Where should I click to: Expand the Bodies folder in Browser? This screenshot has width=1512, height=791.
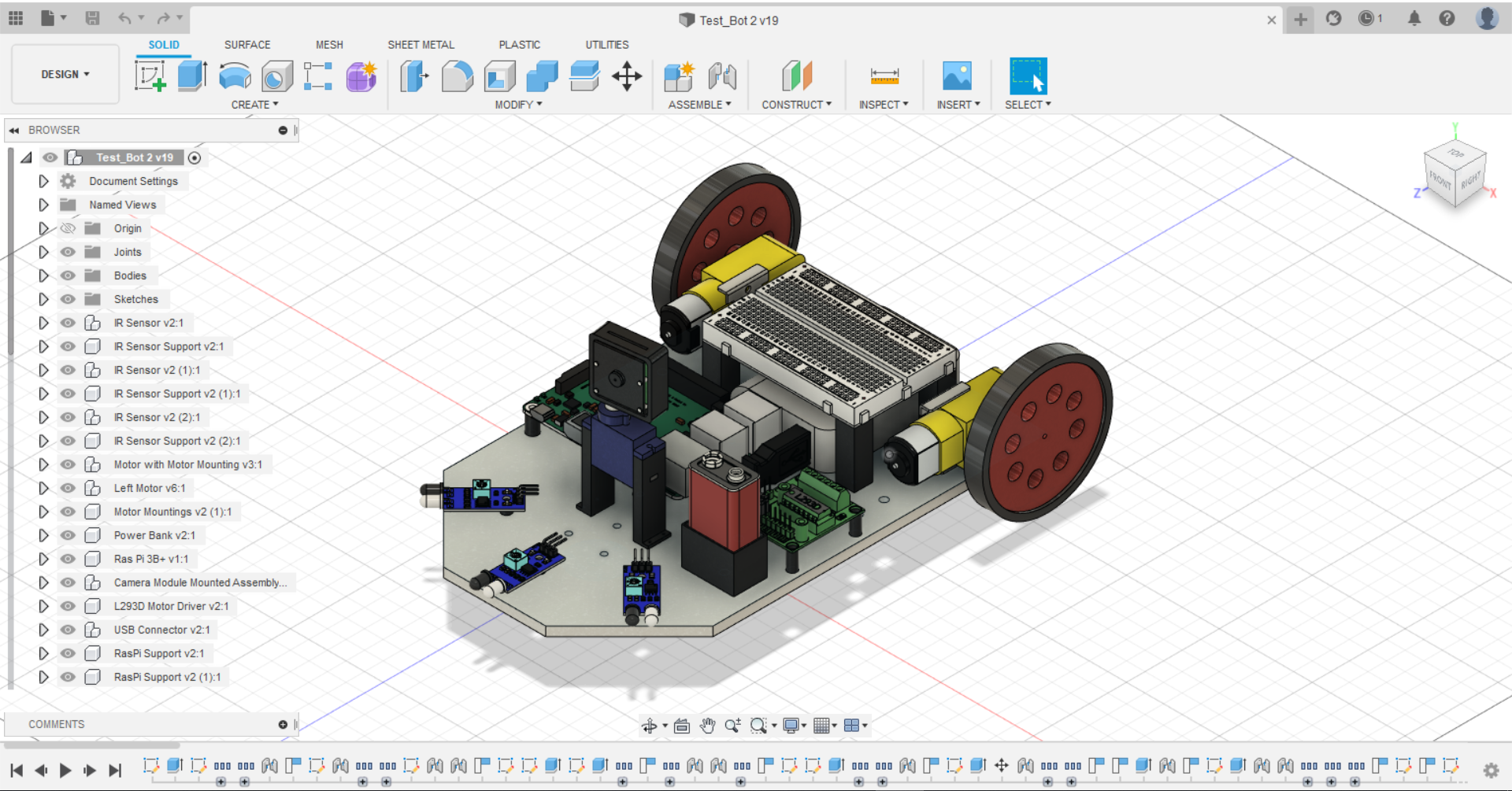click(x=43, y=275)
